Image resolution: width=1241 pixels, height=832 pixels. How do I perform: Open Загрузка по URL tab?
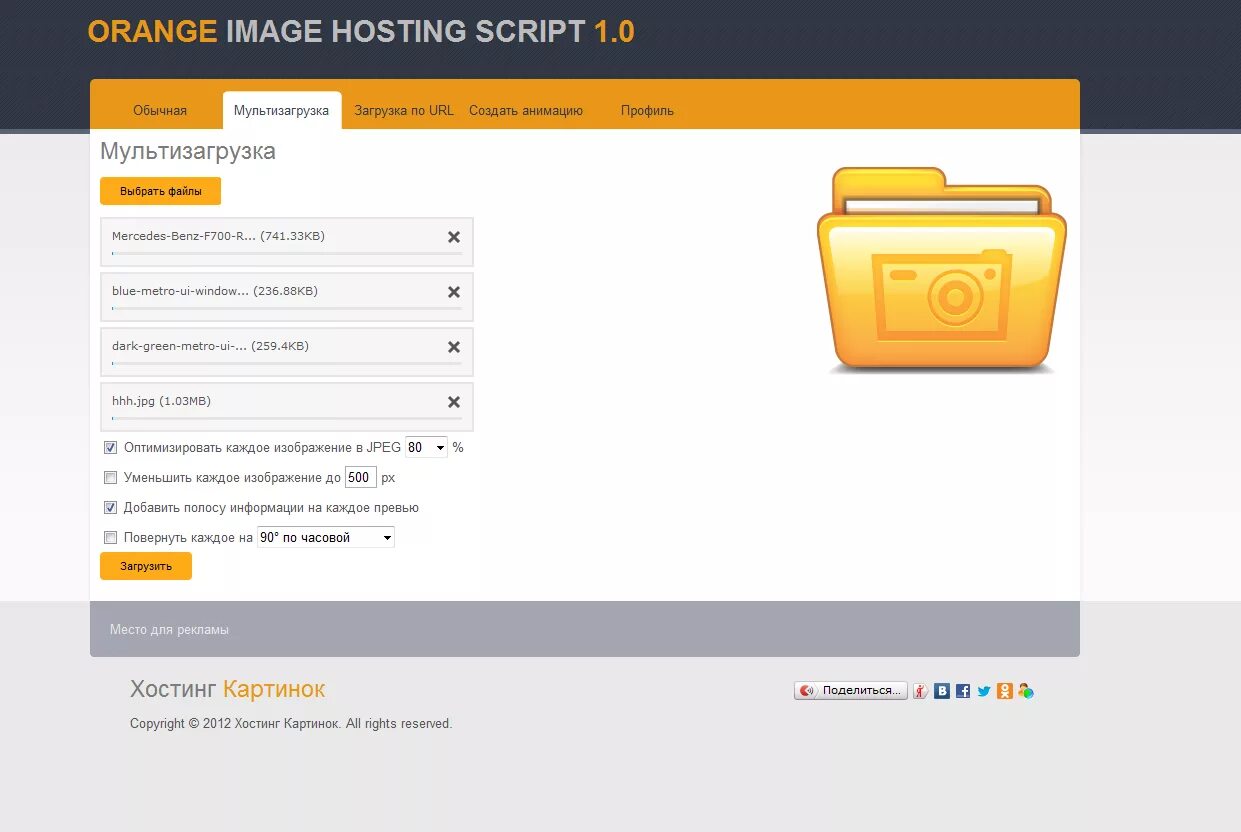[404, 111]
